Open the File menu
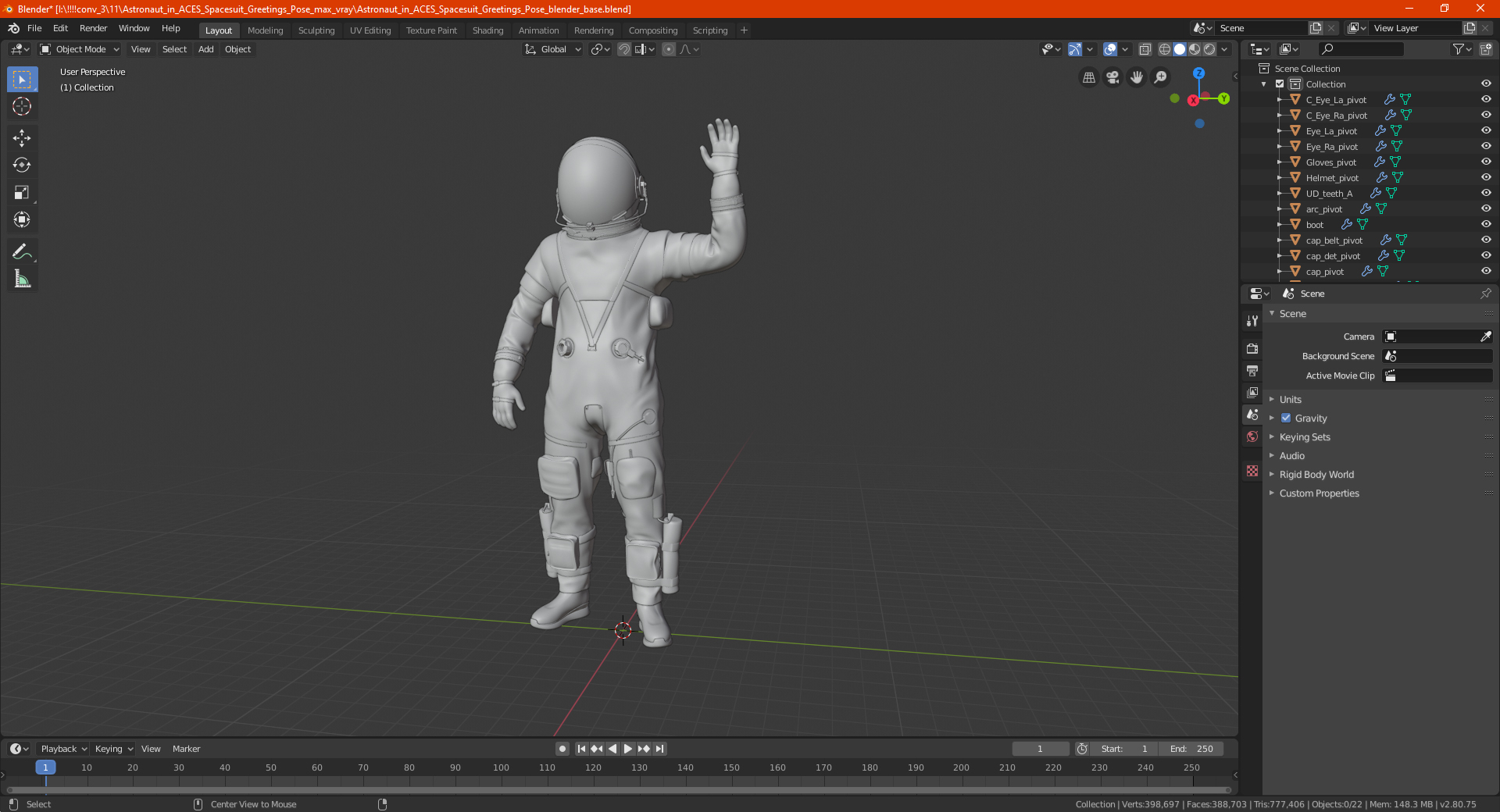Viewport: 1500px width, 812px height. coord(34,28)
